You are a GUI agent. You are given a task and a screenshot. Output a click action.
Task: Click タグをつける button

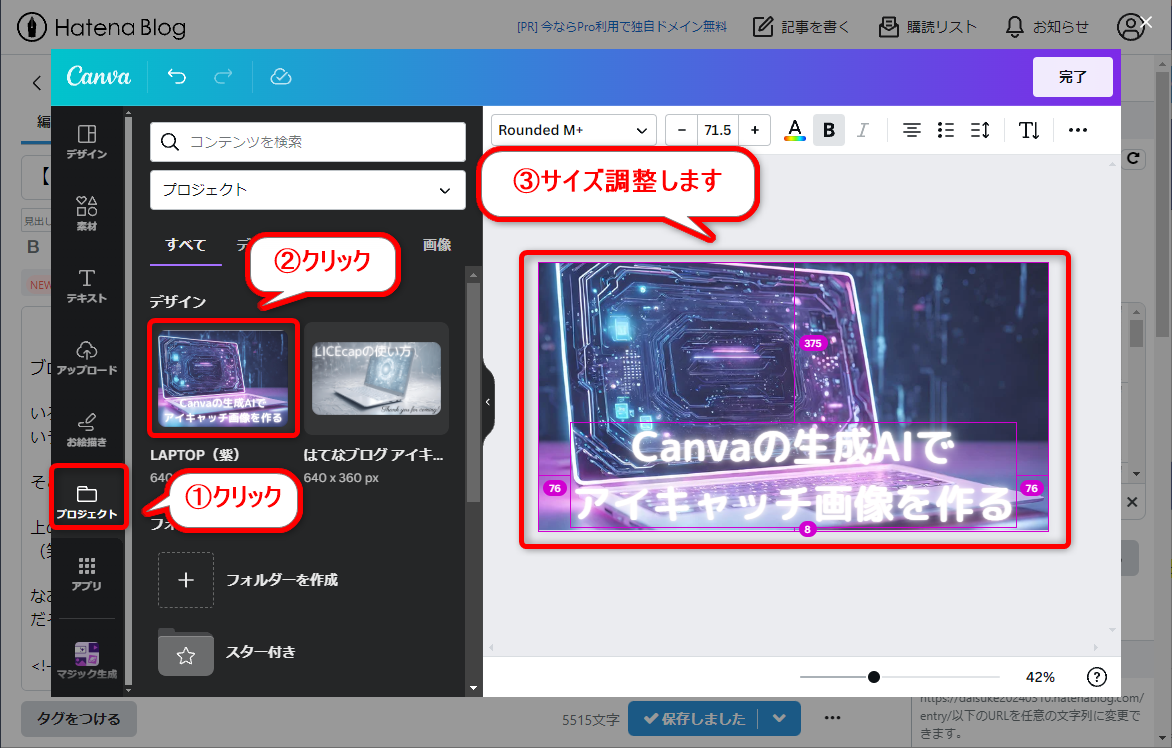[x=78, y=719]
